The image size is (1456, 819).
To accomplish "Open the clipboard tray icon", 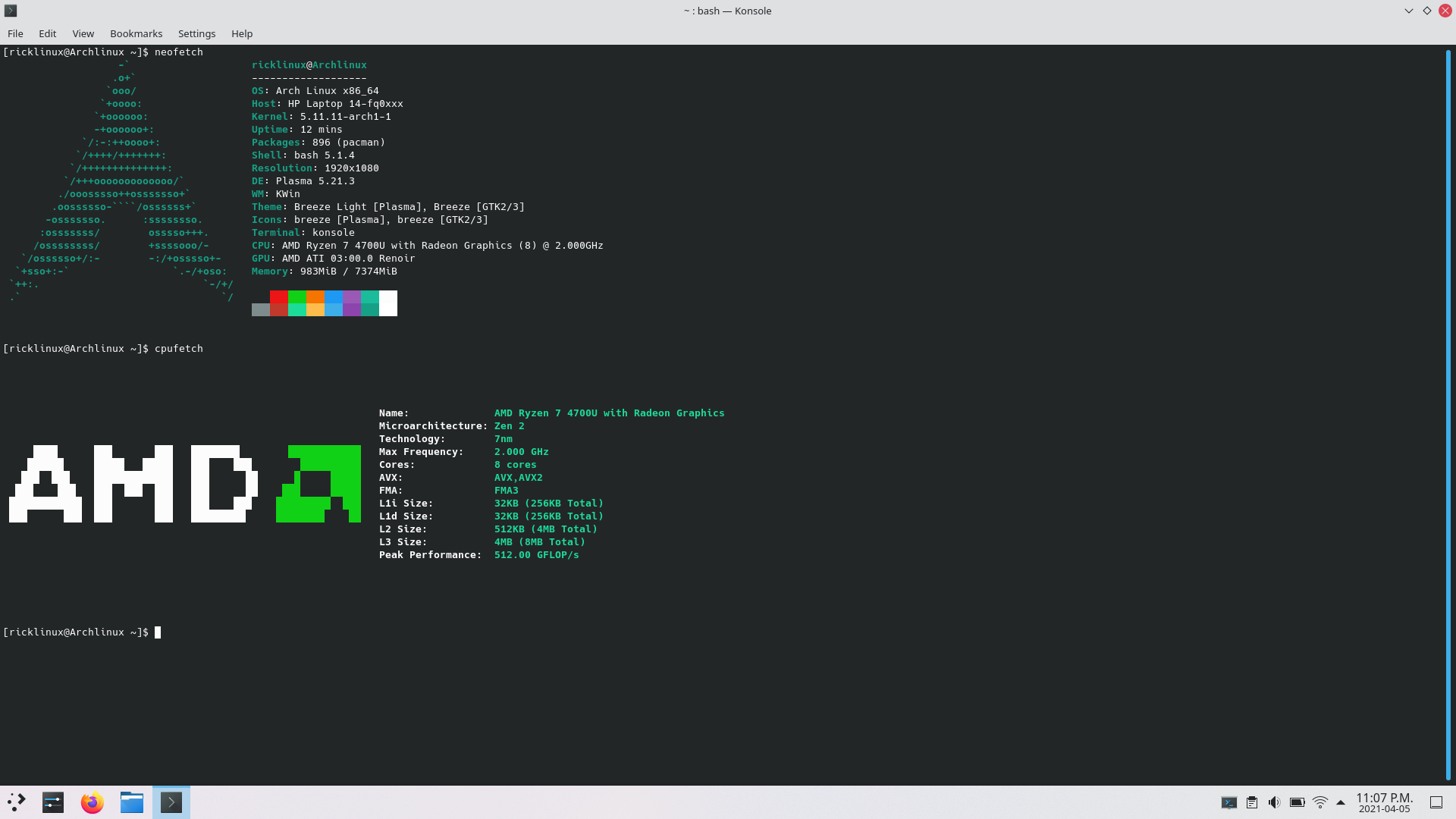I will (x=1252, y=802).
